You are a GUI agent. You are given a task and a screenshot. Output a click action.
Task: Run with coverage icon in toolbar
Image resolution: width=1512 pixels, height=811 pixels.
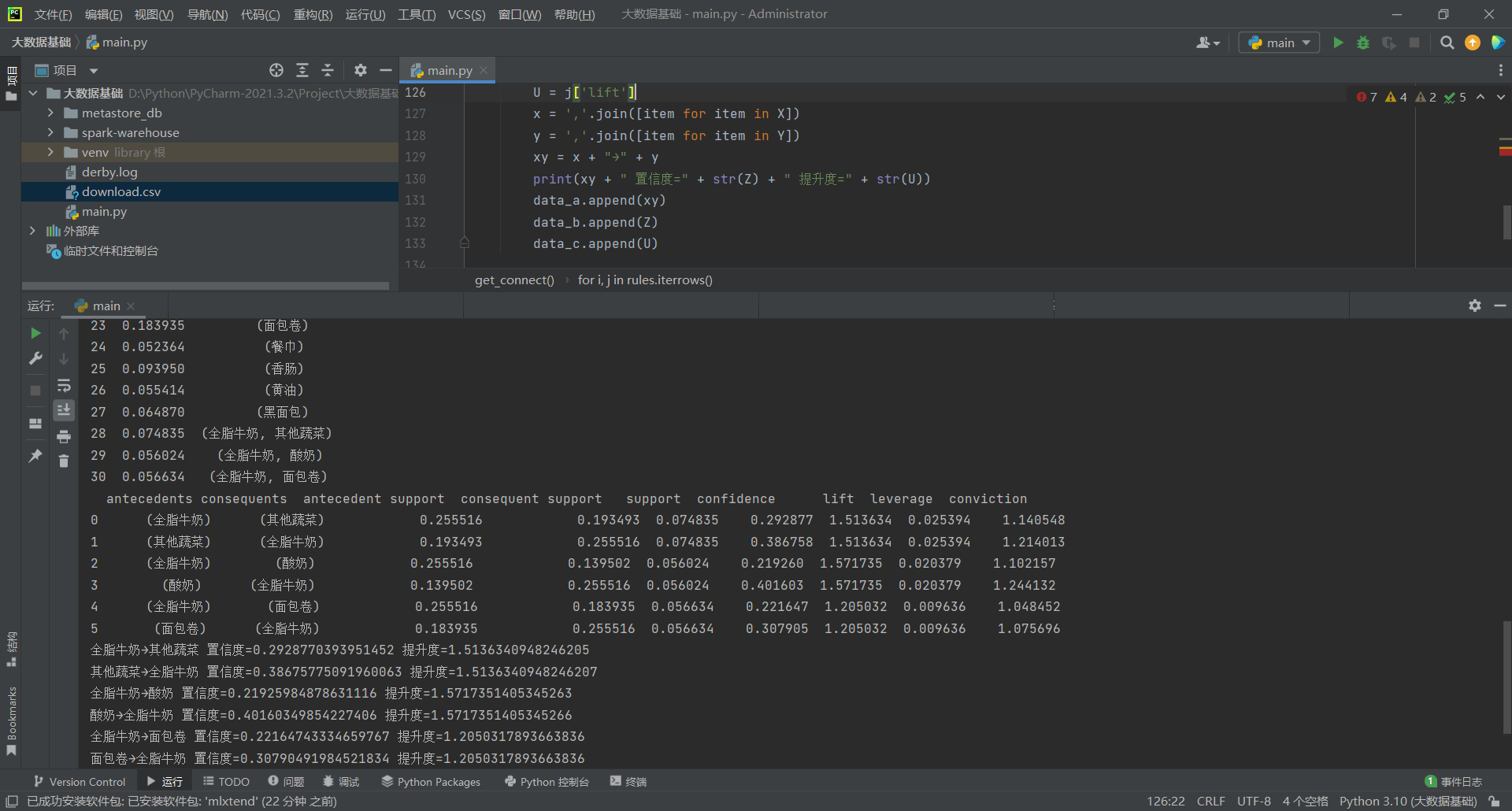click(x=1389, y=43)
